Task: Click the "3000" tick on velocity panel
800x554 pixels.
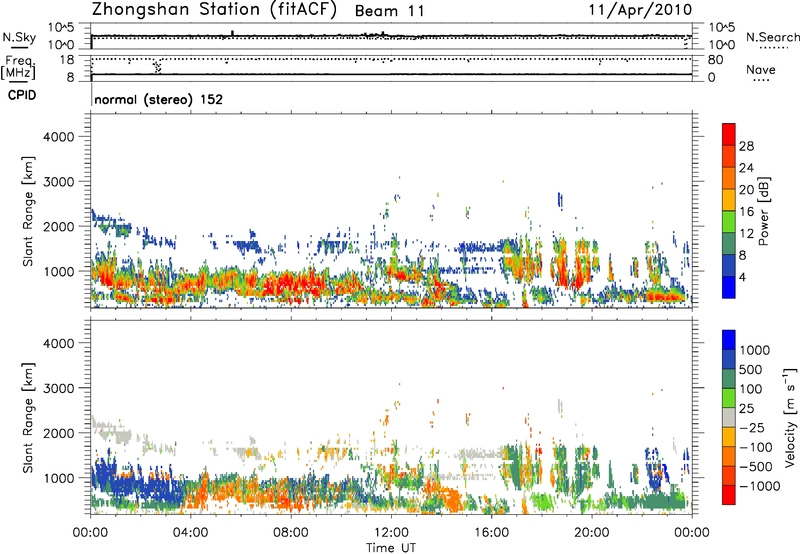Action: 58,388
